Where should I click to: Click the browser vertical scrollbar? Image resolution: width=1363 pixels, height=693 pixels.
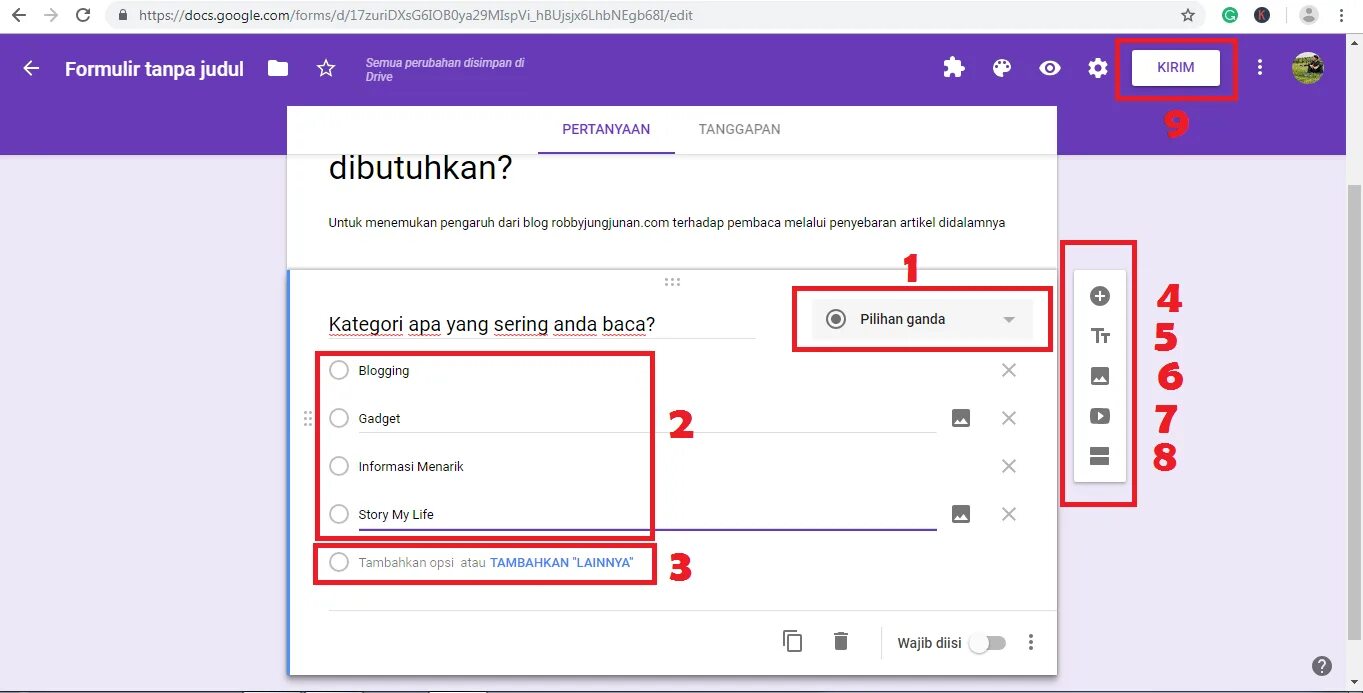[1354, 410]
